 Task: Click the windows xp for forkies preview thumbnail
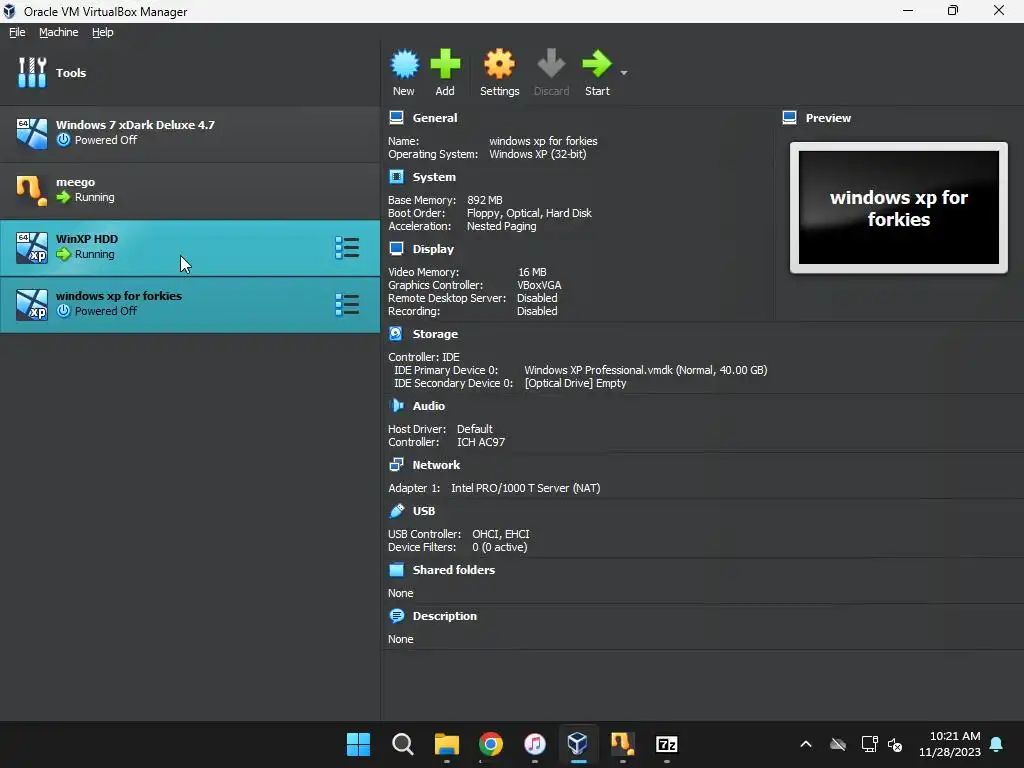click(899, 208)
